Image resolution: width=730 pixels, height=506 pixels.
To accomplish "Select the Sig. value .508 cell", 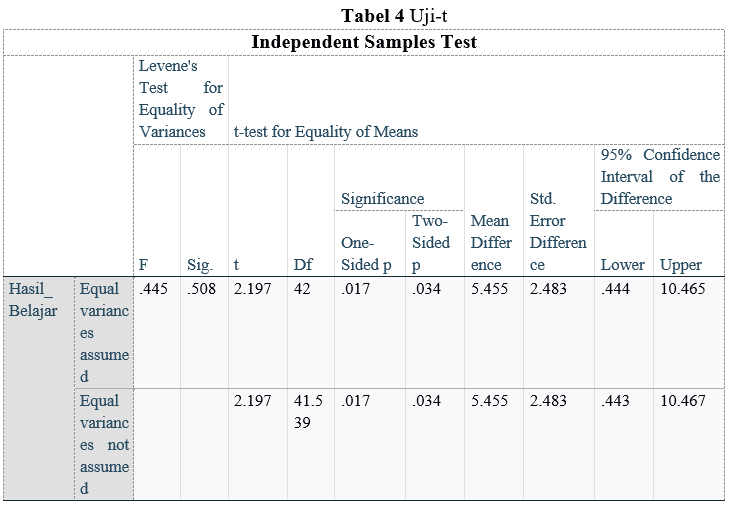I will (x=203, y=288).
